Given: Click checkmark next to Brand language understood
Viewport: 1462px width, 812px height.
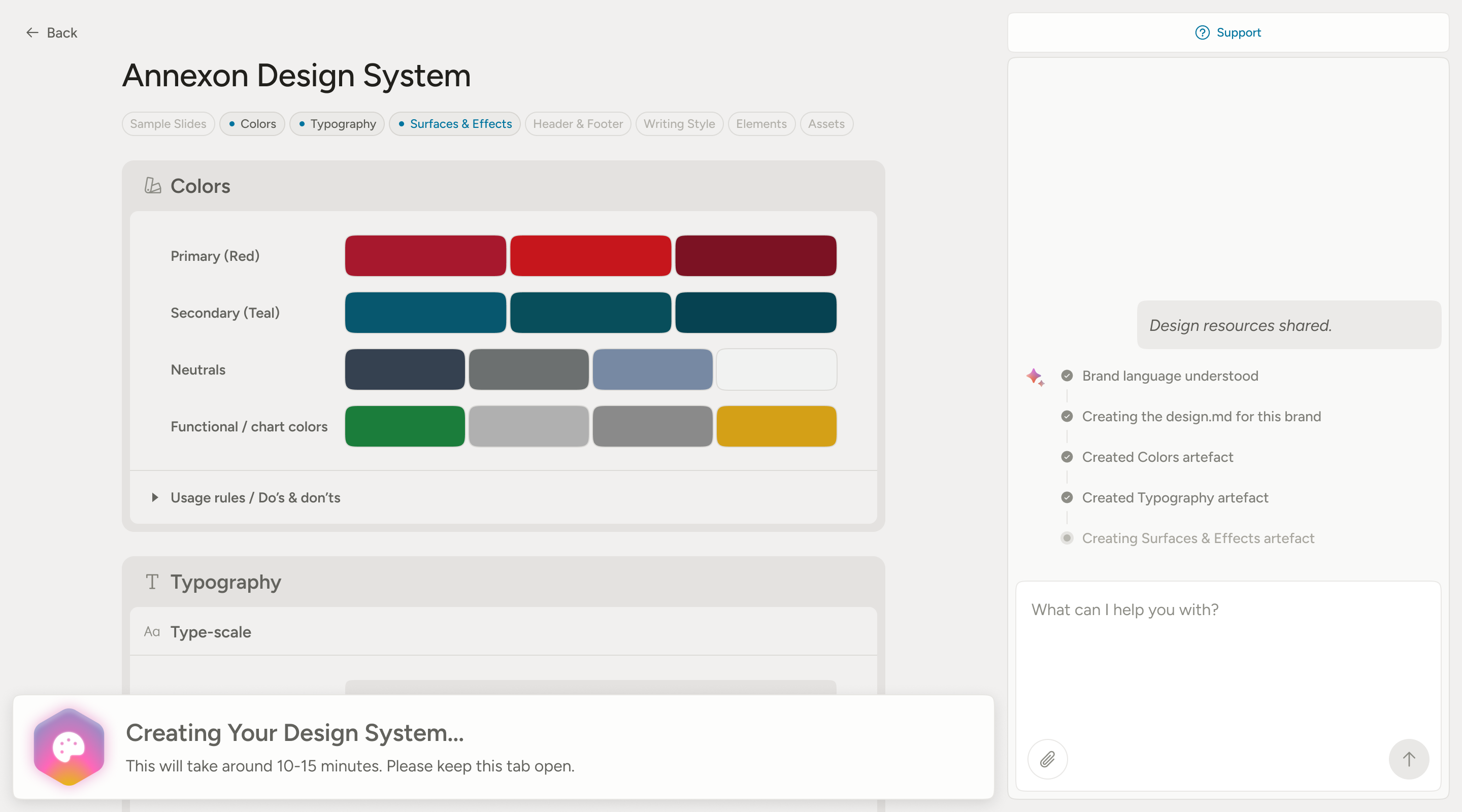Looking at the screenshot, I should click(x=1067, y=376).
